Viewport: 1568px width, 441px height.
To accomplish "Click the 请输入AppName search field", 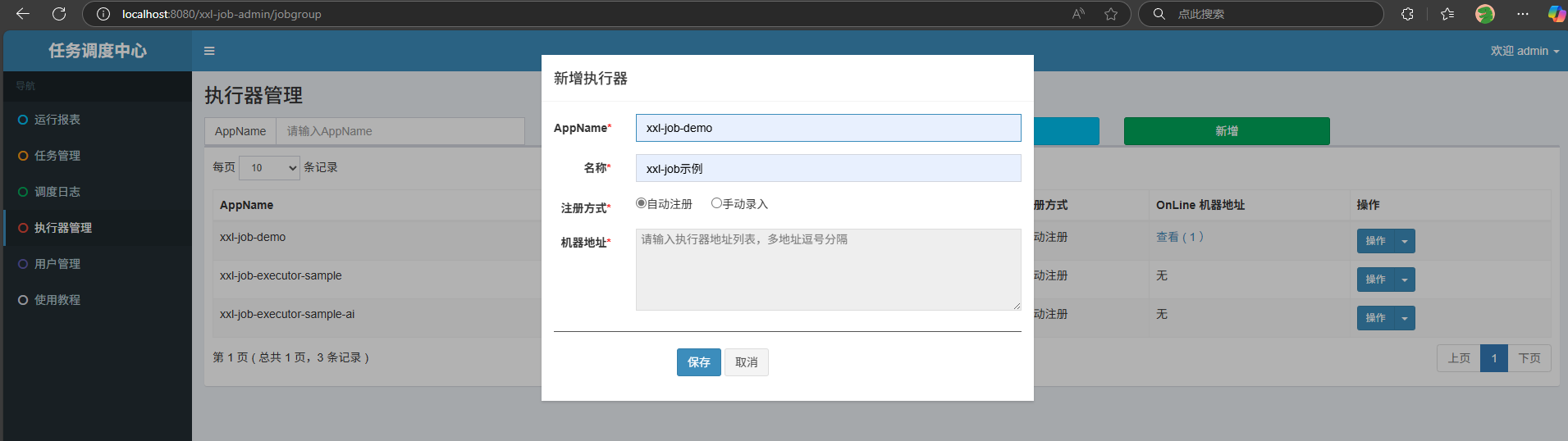I will (x=400, y=131).
